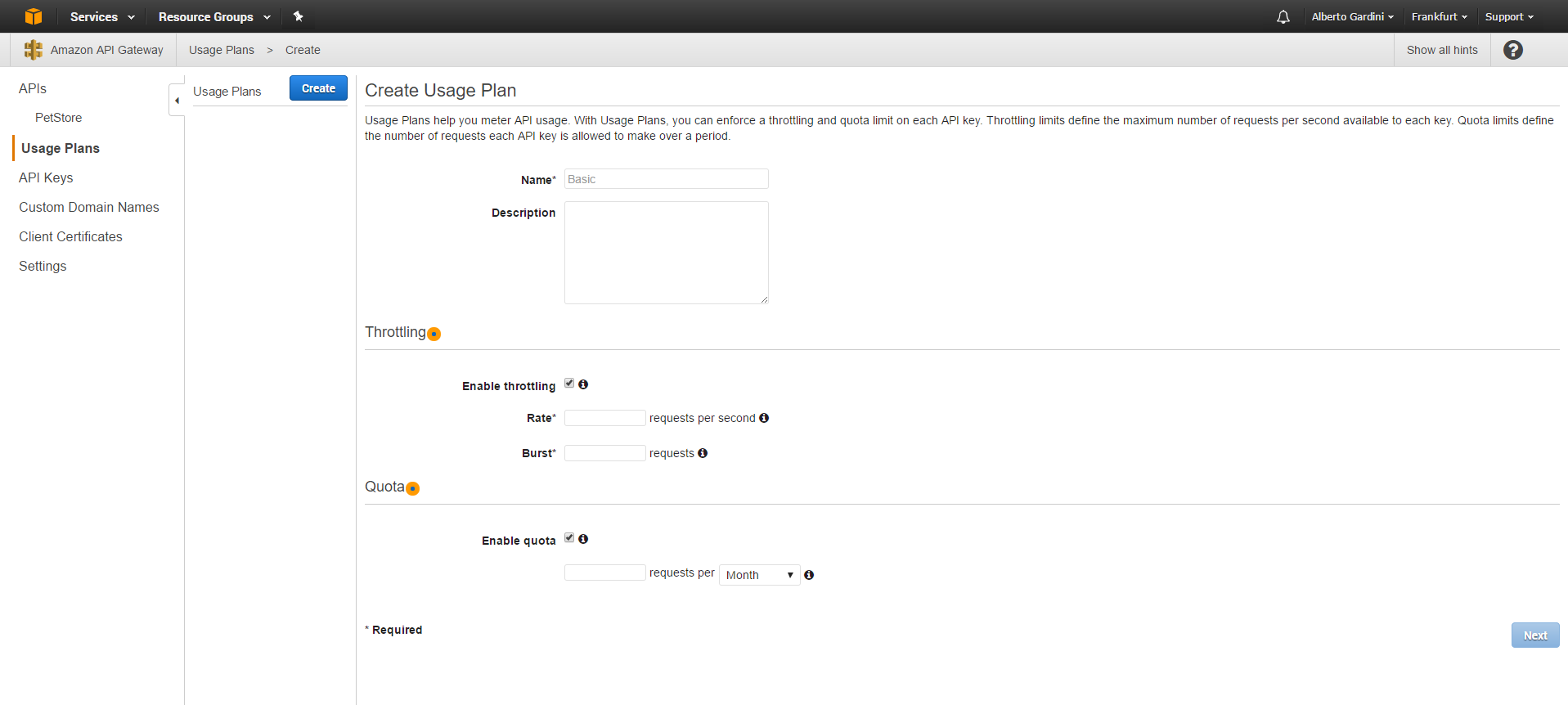This screenshot has height=705, width=1568.
Task: Click the help question mark icon
Action: point(1512,50)
